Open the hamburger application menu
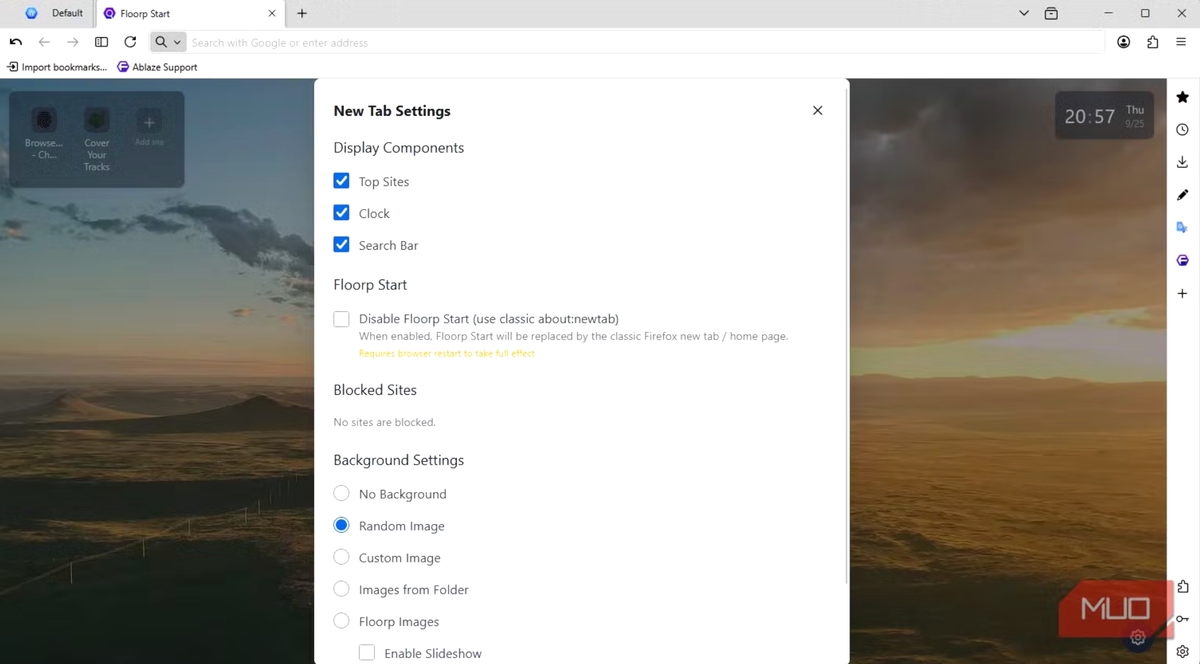The image size is (1200, 664). [x=1181, y=42]
